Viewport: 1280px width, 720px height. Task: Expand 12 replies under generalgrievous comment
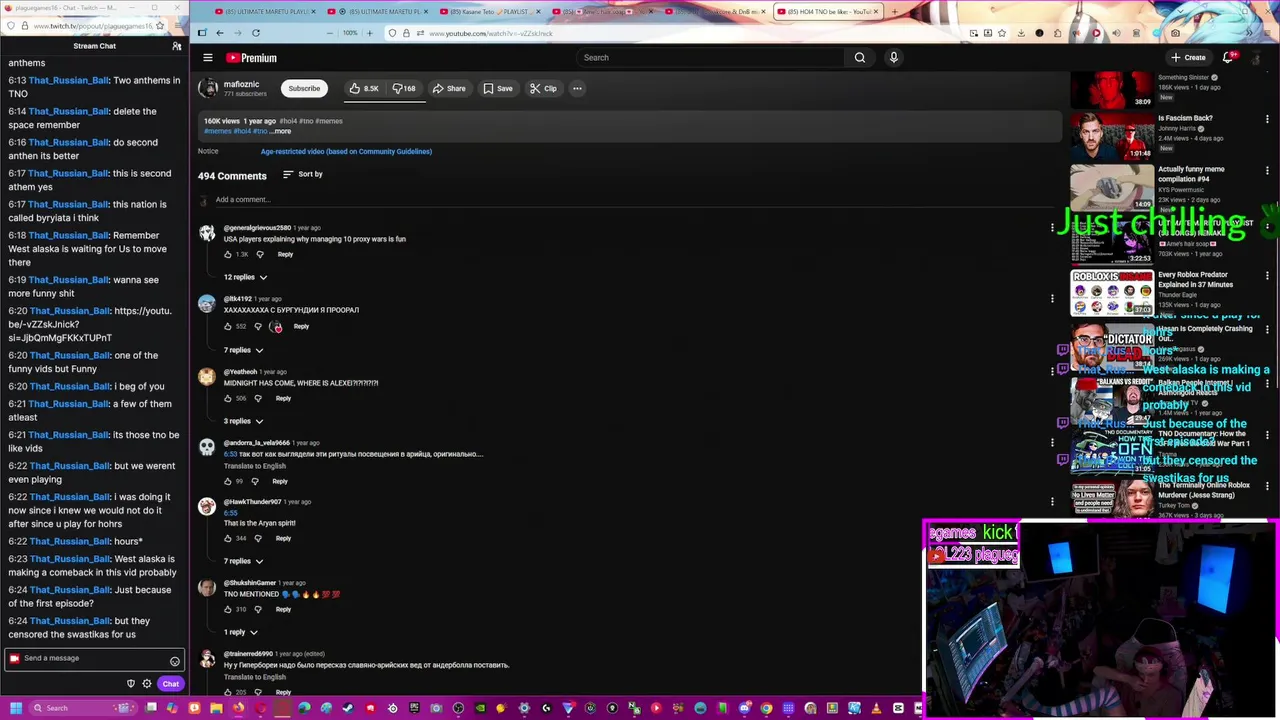tap(245, 277)
